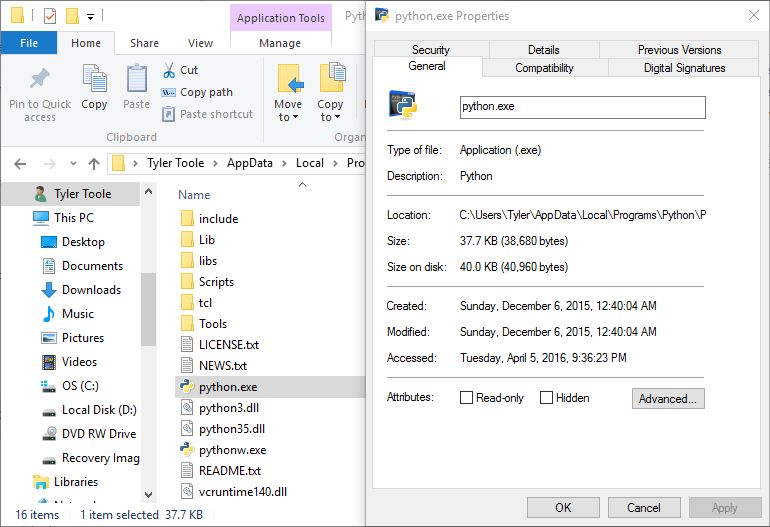Open the recent locations dropdown chevron
Screen dimensions: 770x527
click(x=73, y=164)
